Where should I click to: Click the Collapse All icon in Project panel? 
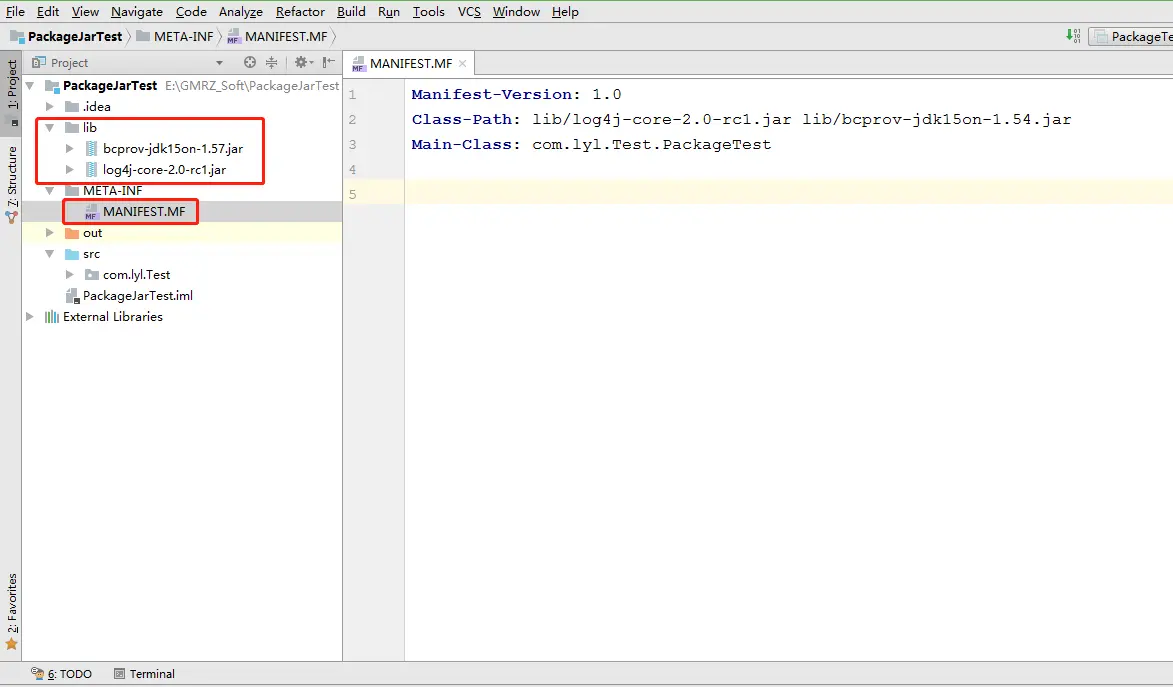pos(272,63)
